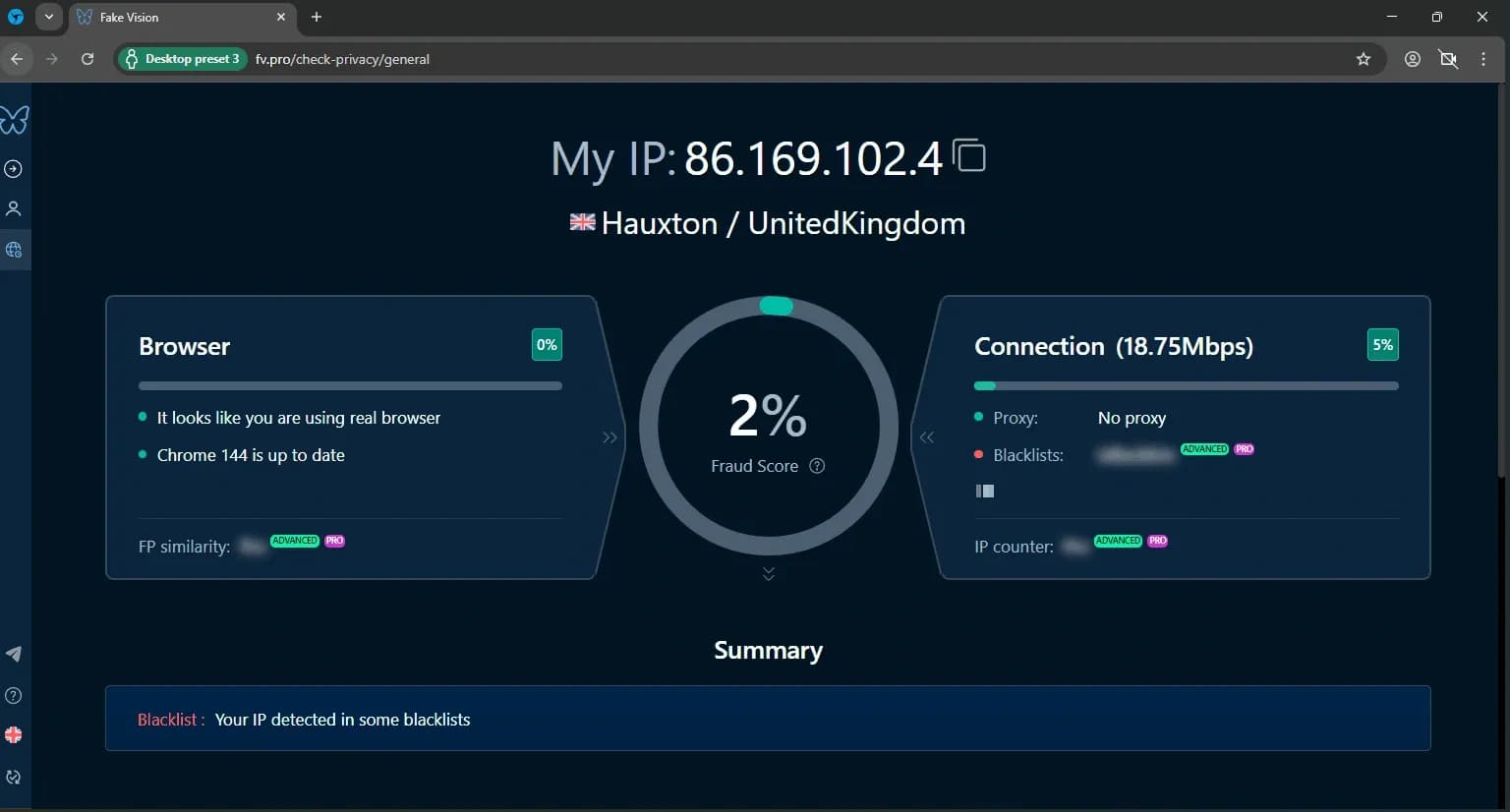Expand details with the down double chevron
1510x812 pixels.
point(768,573)
